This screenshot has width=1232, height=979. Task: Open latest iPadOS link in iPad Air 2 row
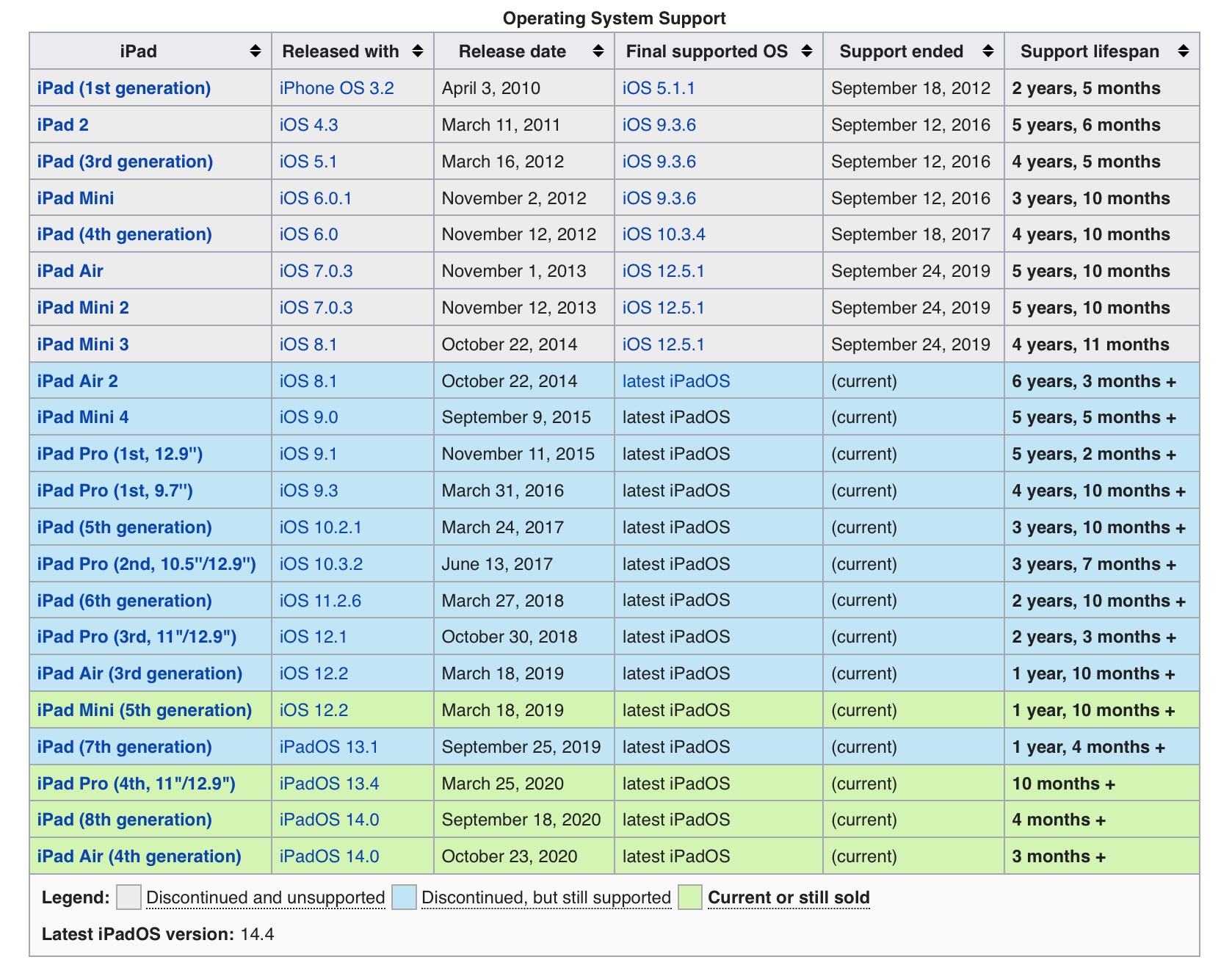coord(677,381)
